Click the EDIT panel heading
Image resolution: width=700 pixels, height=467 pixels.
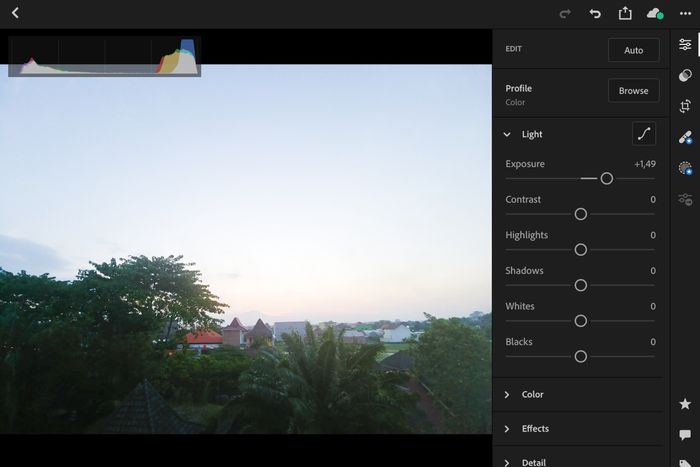coord(513,49)
